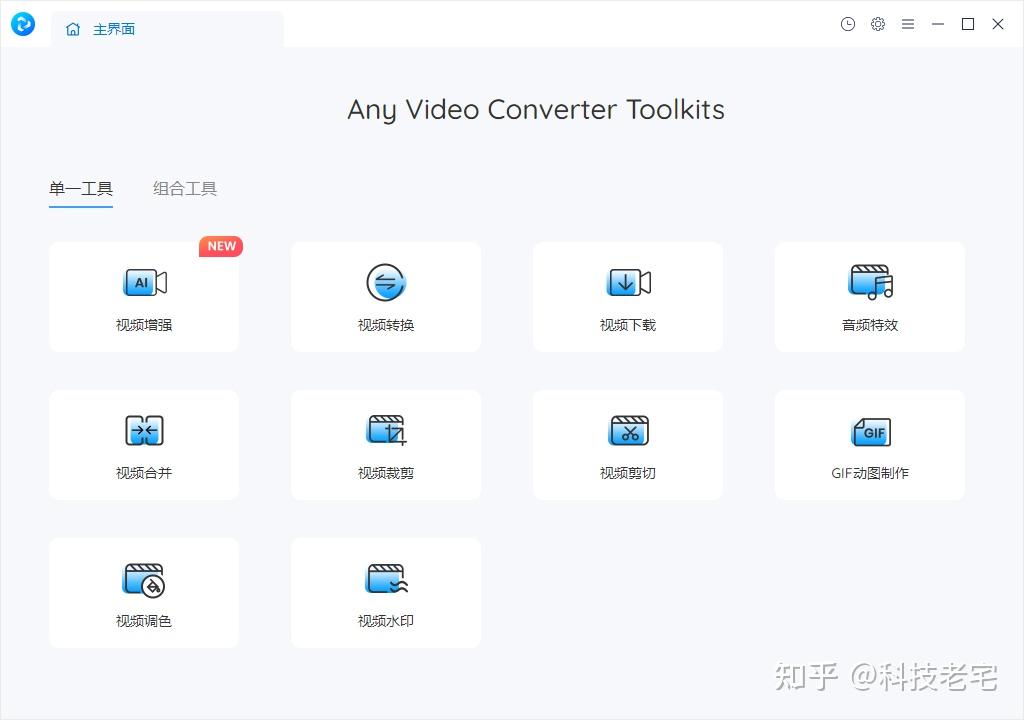Open the 音频特效 audio effects tool
The image size is (1024, 720).
click(869, 296)
